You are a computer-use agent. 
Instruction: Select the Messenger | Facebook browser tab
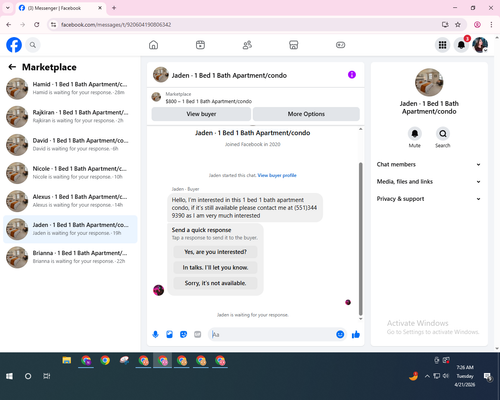point(61,8)
